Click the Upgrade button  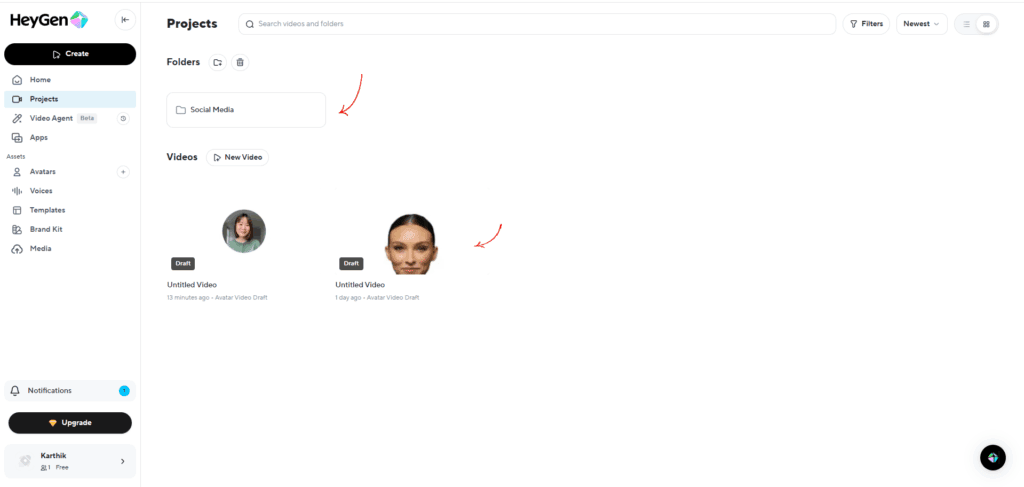pyautogui.click(x=70, y=423)
